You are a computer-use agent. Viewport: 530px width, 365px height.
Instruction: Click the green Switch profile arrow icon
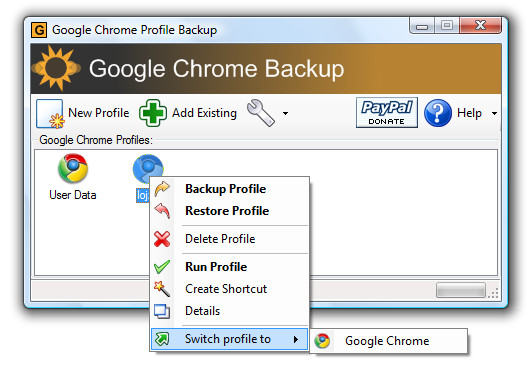[x=162, y=339]
